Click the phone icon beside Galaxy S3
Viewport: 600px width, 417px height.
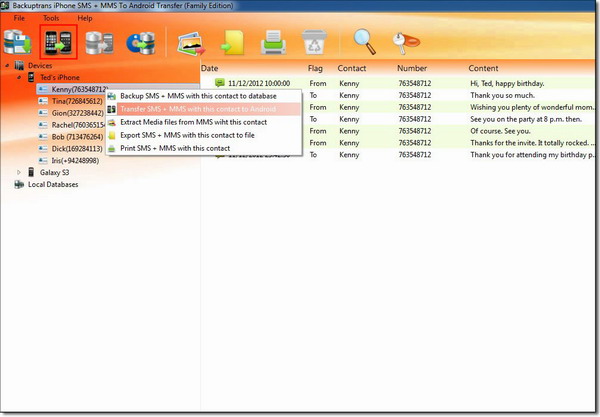(31, 172)
